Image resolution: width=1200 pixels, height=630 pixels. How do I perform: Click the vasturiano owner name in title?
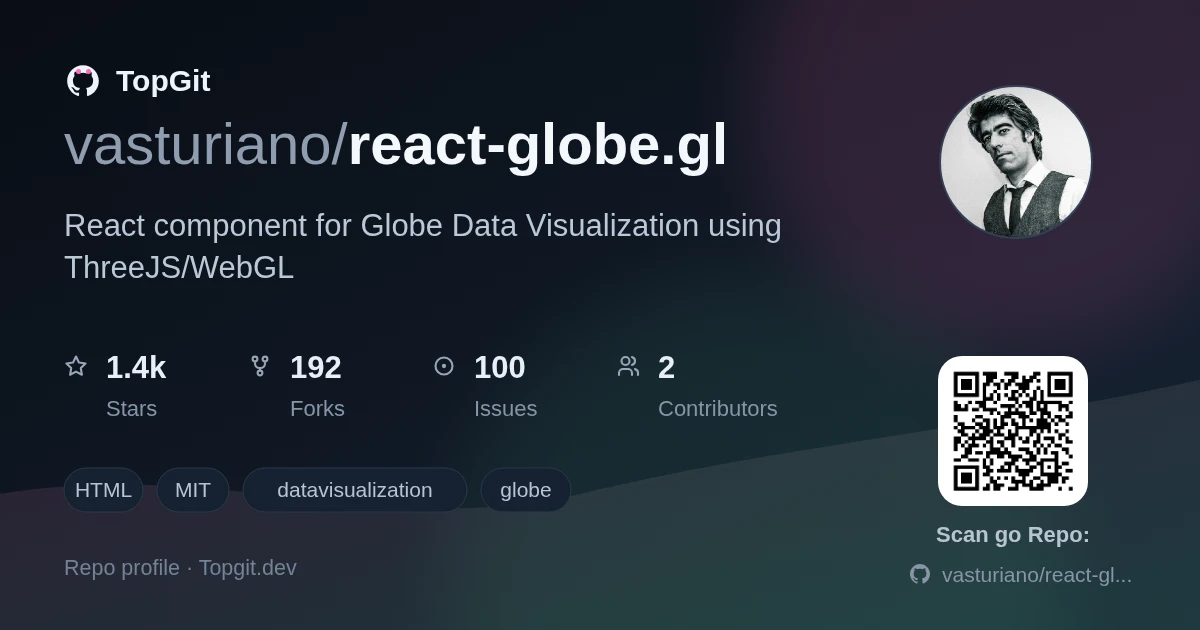pos(199,146)
